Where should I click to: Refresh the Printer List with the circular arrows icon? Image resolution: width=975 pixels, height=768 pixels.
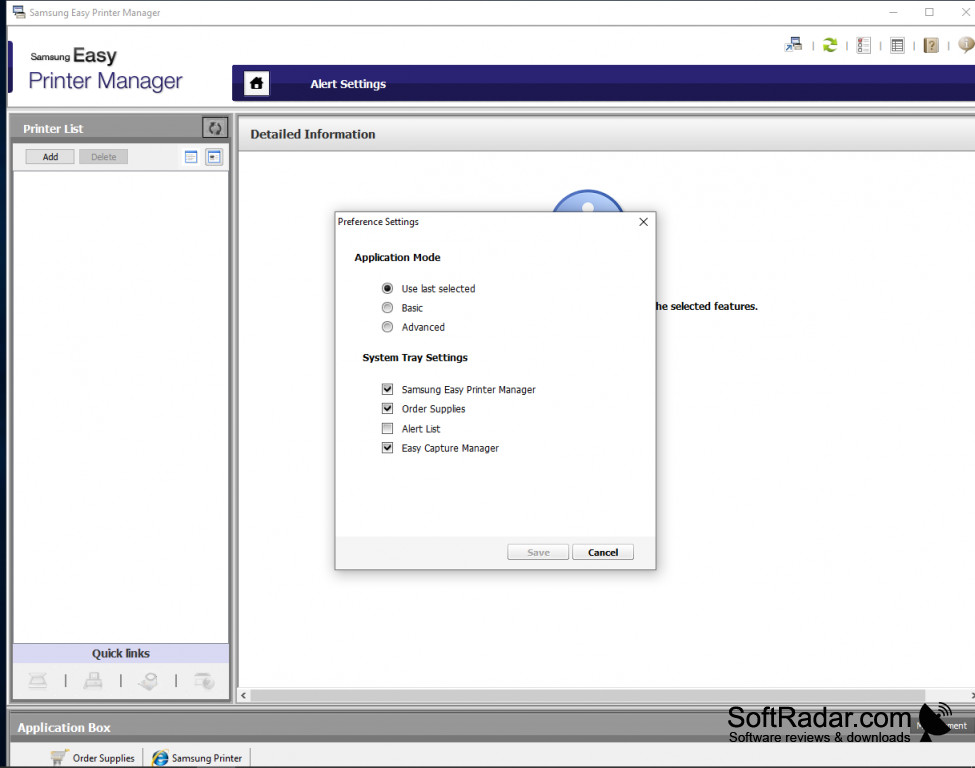(215, 128)
